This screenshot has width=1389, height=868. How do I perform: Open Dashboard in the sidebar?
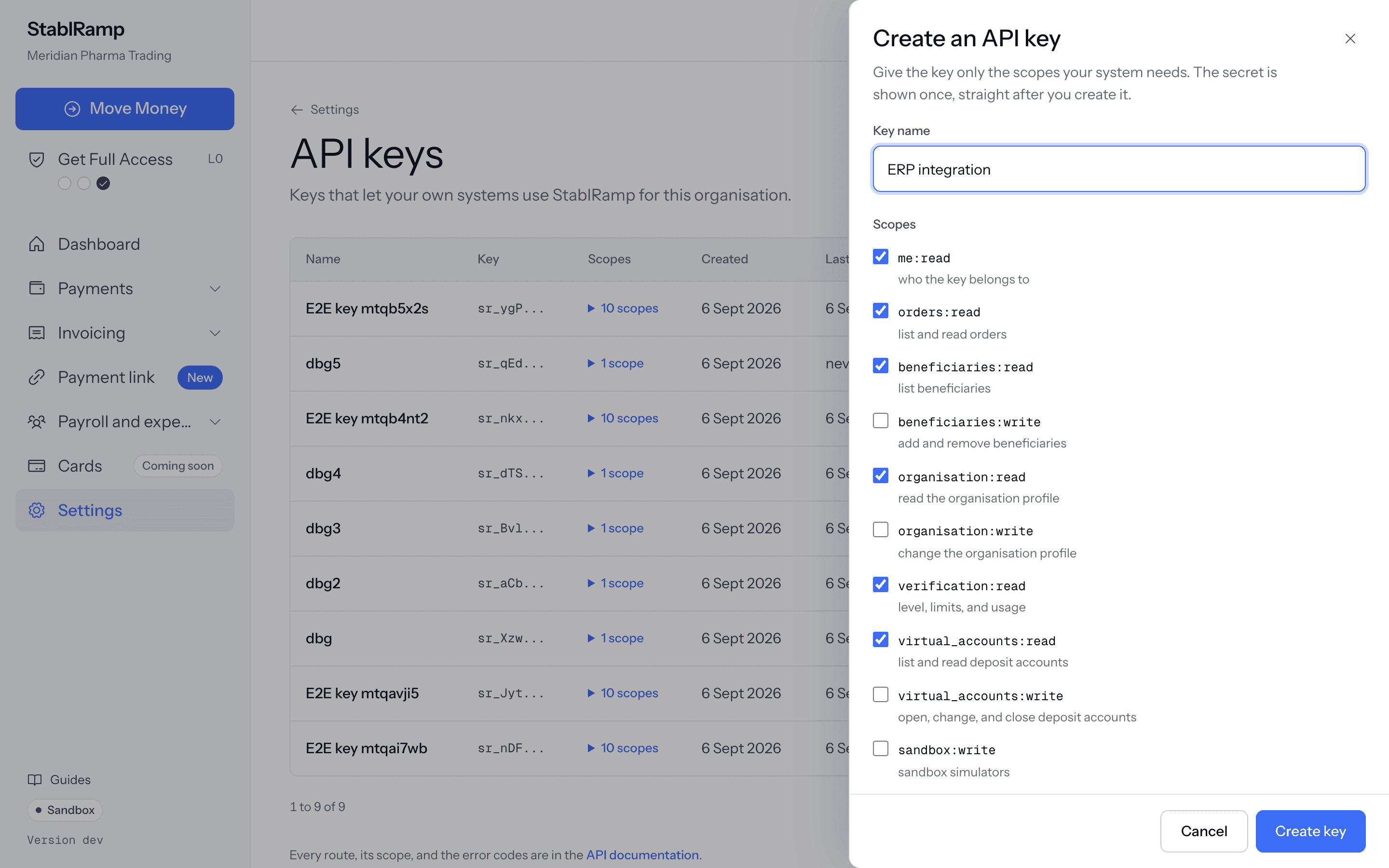tap(124, 244)
